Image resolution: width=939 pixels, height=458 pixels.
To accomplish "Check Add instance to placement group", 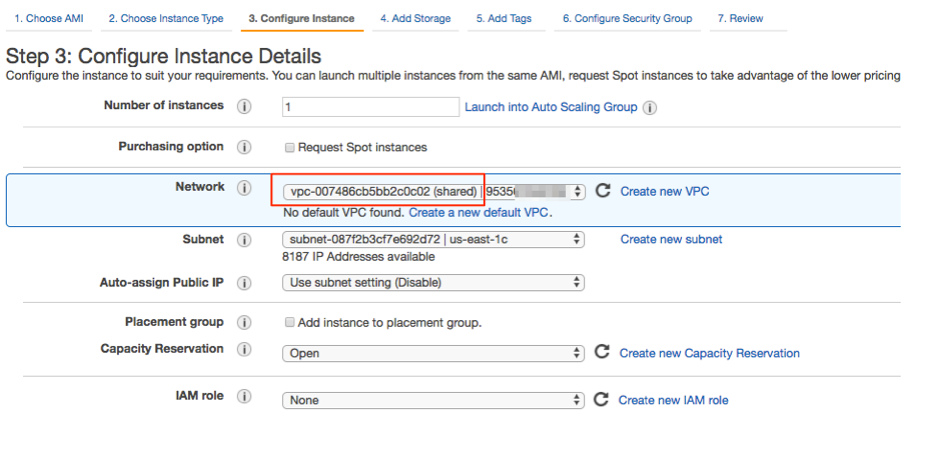I will point(289,323).
